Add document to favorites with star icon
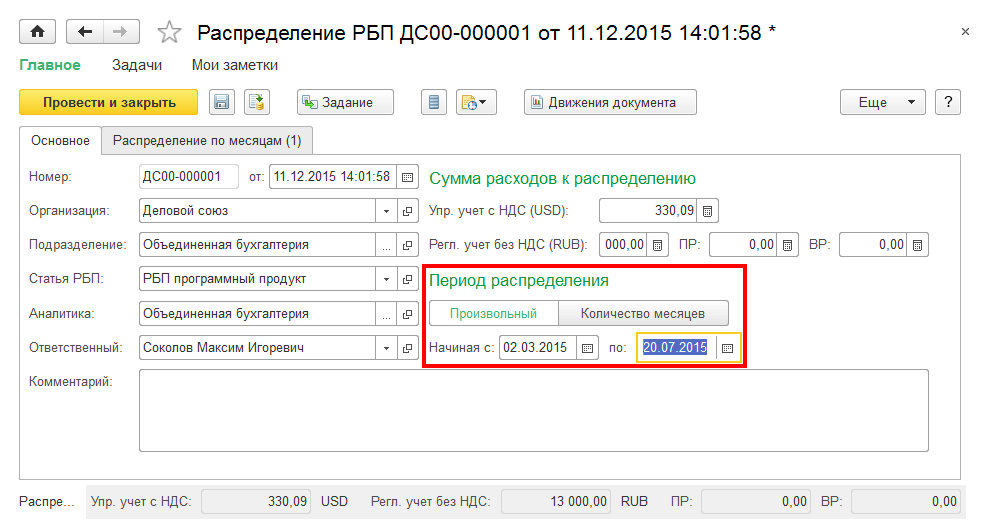This screenshot has height=528, width=987. click(x=169, y=32)
